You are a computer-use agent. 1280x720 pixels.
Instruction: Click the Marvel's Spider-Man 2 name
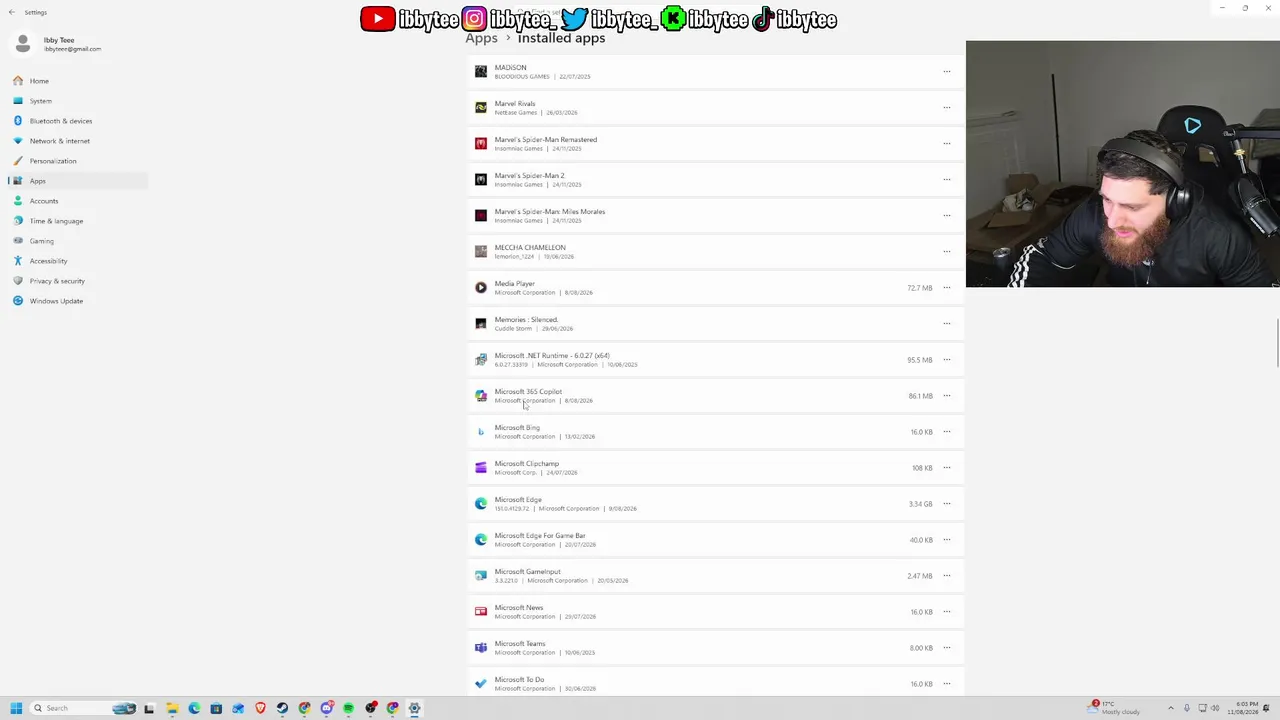(x=529, y=176)
